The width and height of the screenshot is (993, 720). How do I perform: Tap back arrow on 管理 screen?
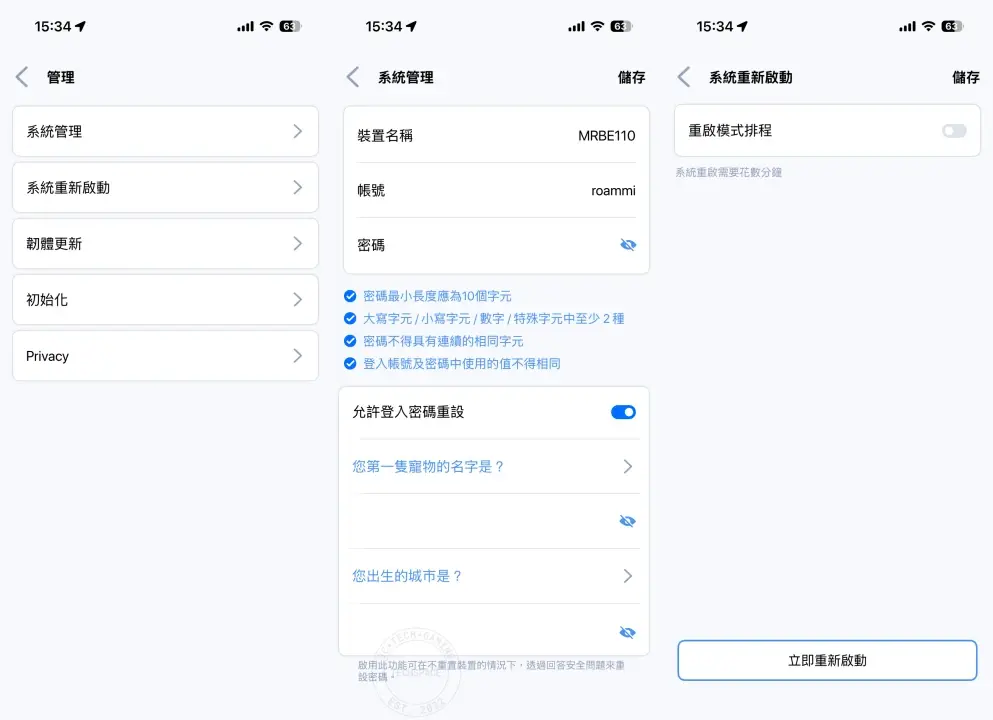(x=22, y=77)
